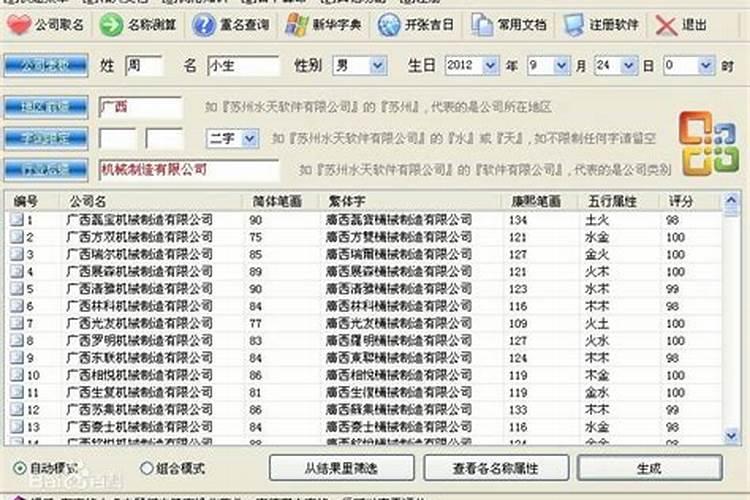
Task: Select the 广西展森机械制造有限公司 company name cell
Action: coord(139,271)
